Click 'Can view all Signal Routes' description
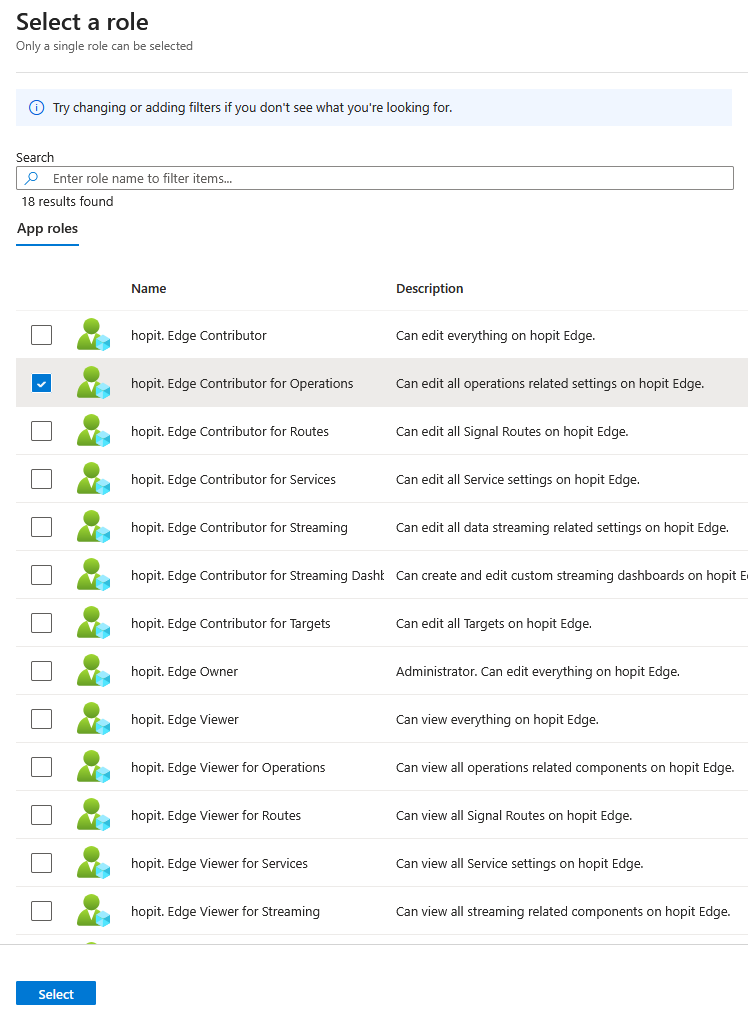 [x=514, y=815]
